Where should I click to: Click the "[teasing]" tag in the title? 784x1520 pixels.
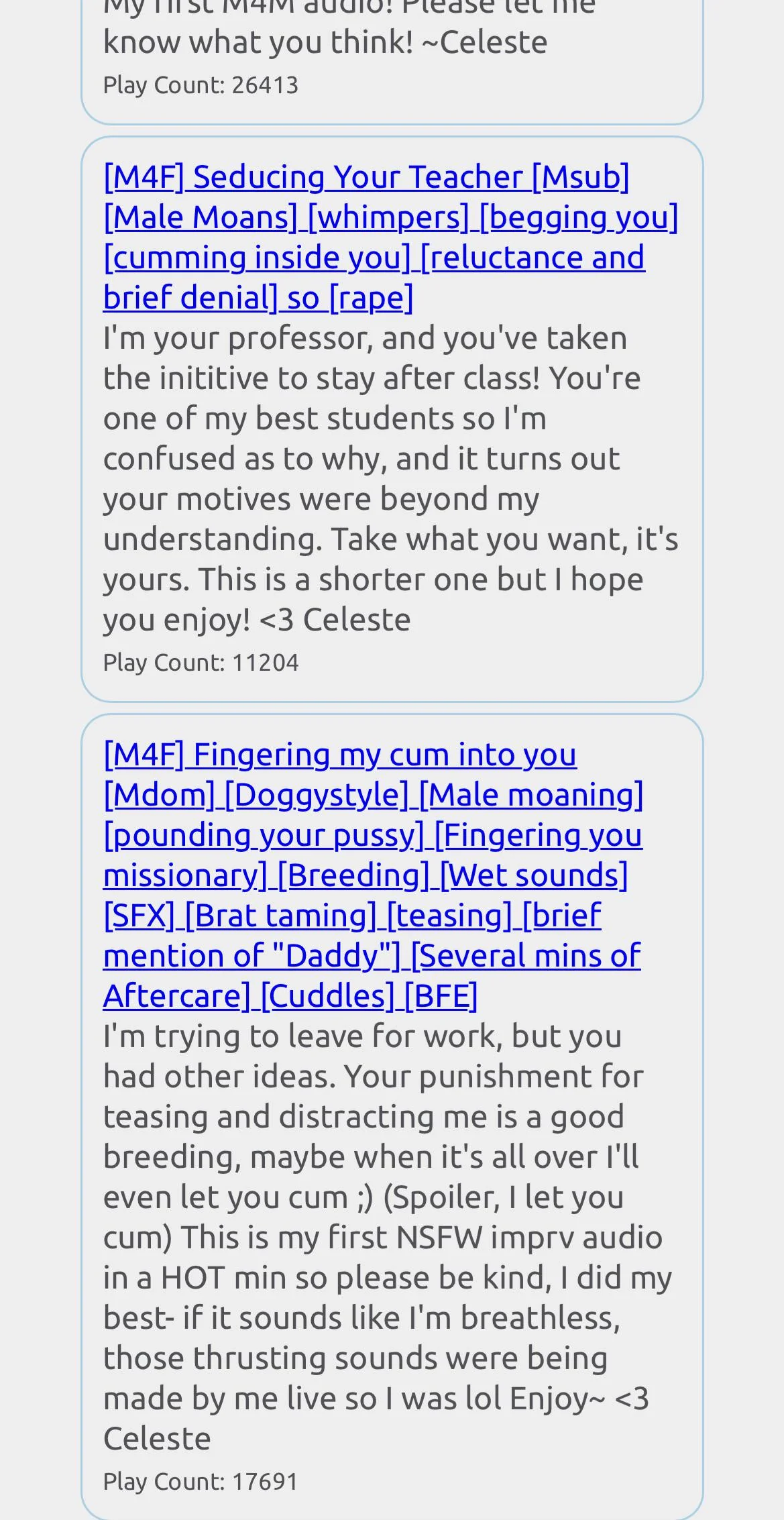coord(449,916)
